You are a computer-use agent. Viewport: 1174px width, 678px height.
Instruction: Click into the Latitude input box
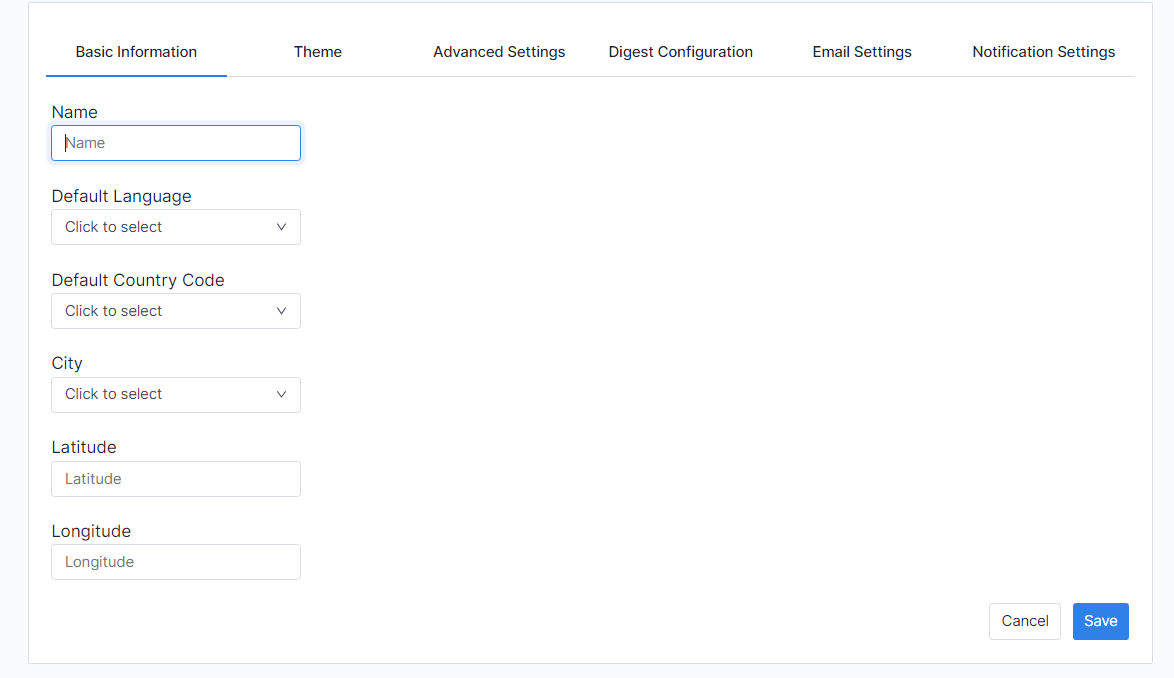tap(176, 479)
